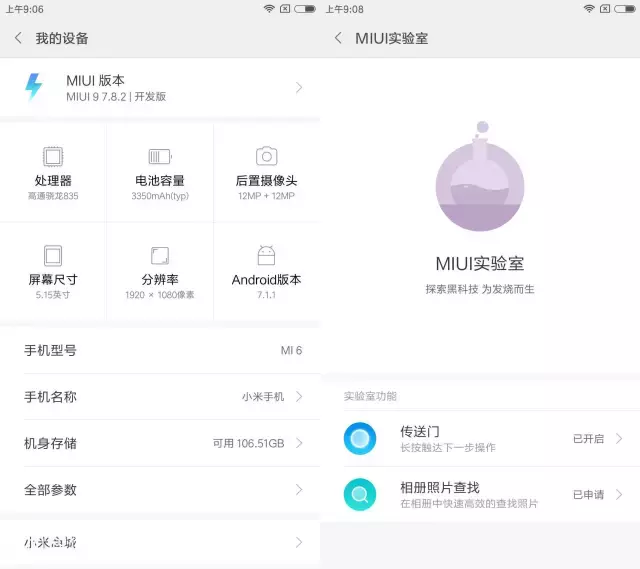This screenshot has height=569, width=640.
Task: Tap the 高通骁龙835 value
Action: [53, 196]
